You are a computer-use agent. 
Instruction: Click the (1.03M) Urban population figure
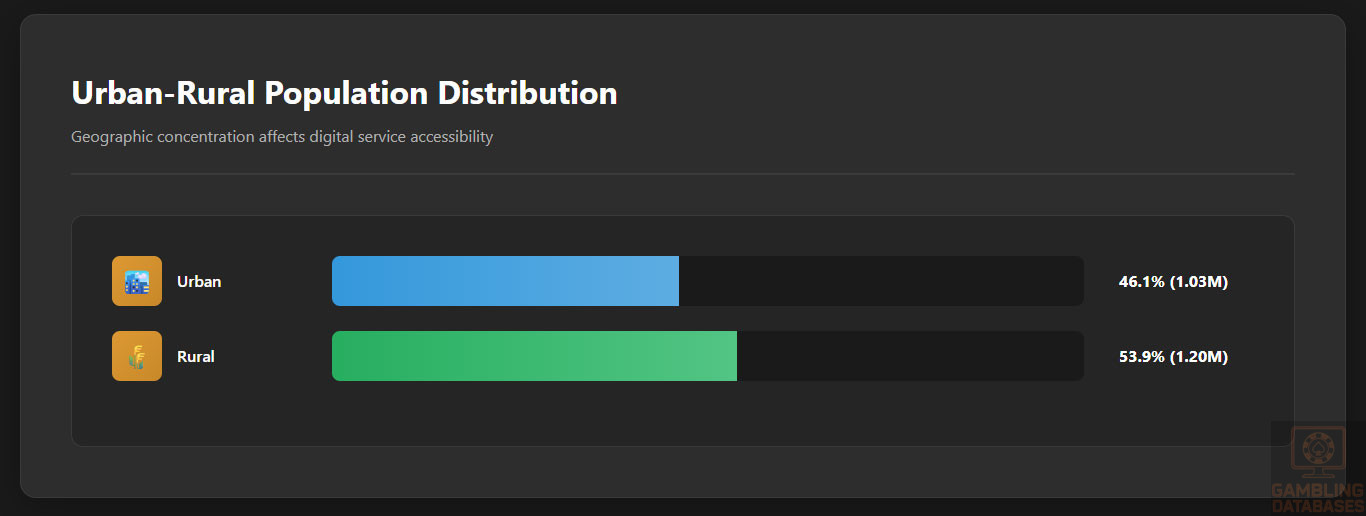tap(1198, 282)
